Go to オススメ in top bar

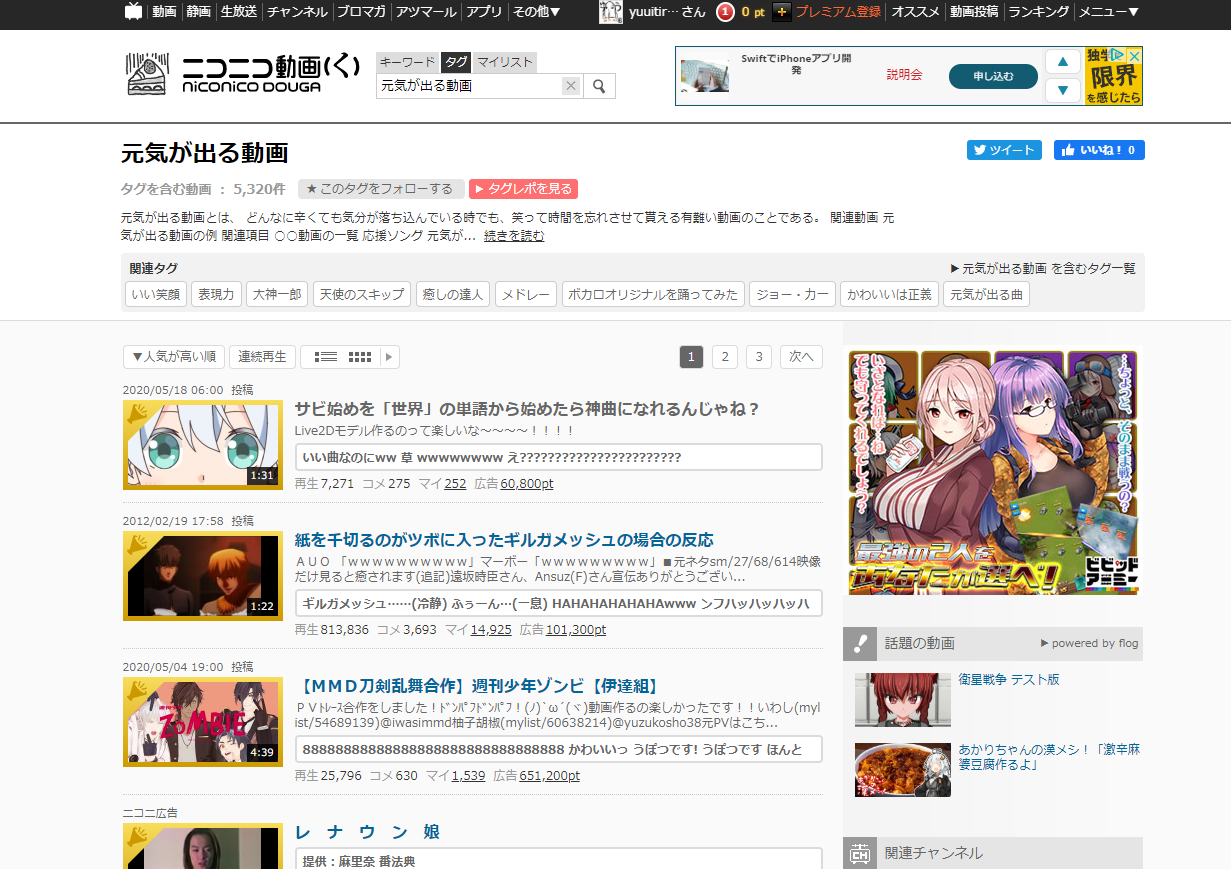click(915, 12)
